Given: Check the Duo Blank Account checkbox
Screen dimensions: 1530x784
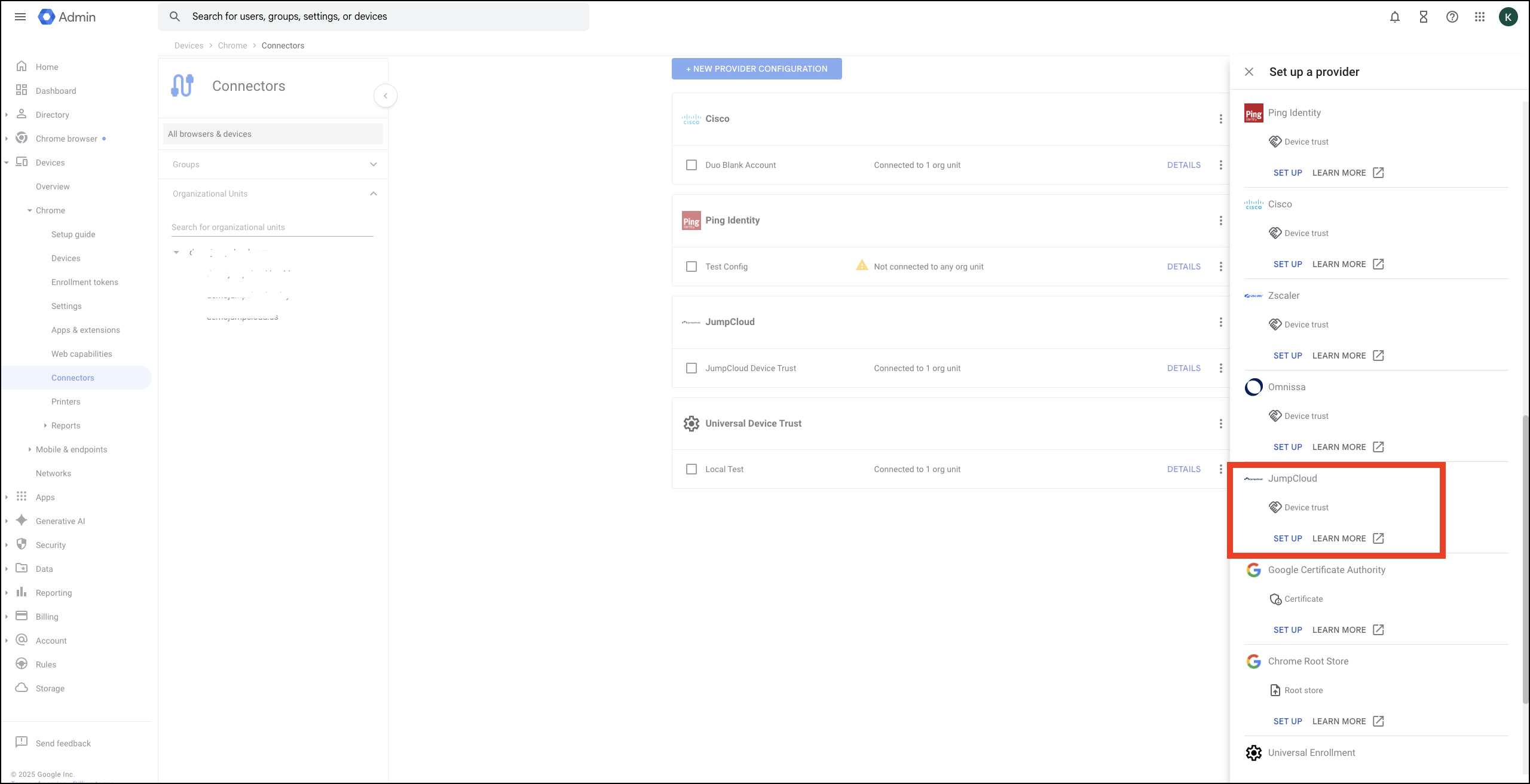Looking at the screenshot, I should (x=691, y=165).
